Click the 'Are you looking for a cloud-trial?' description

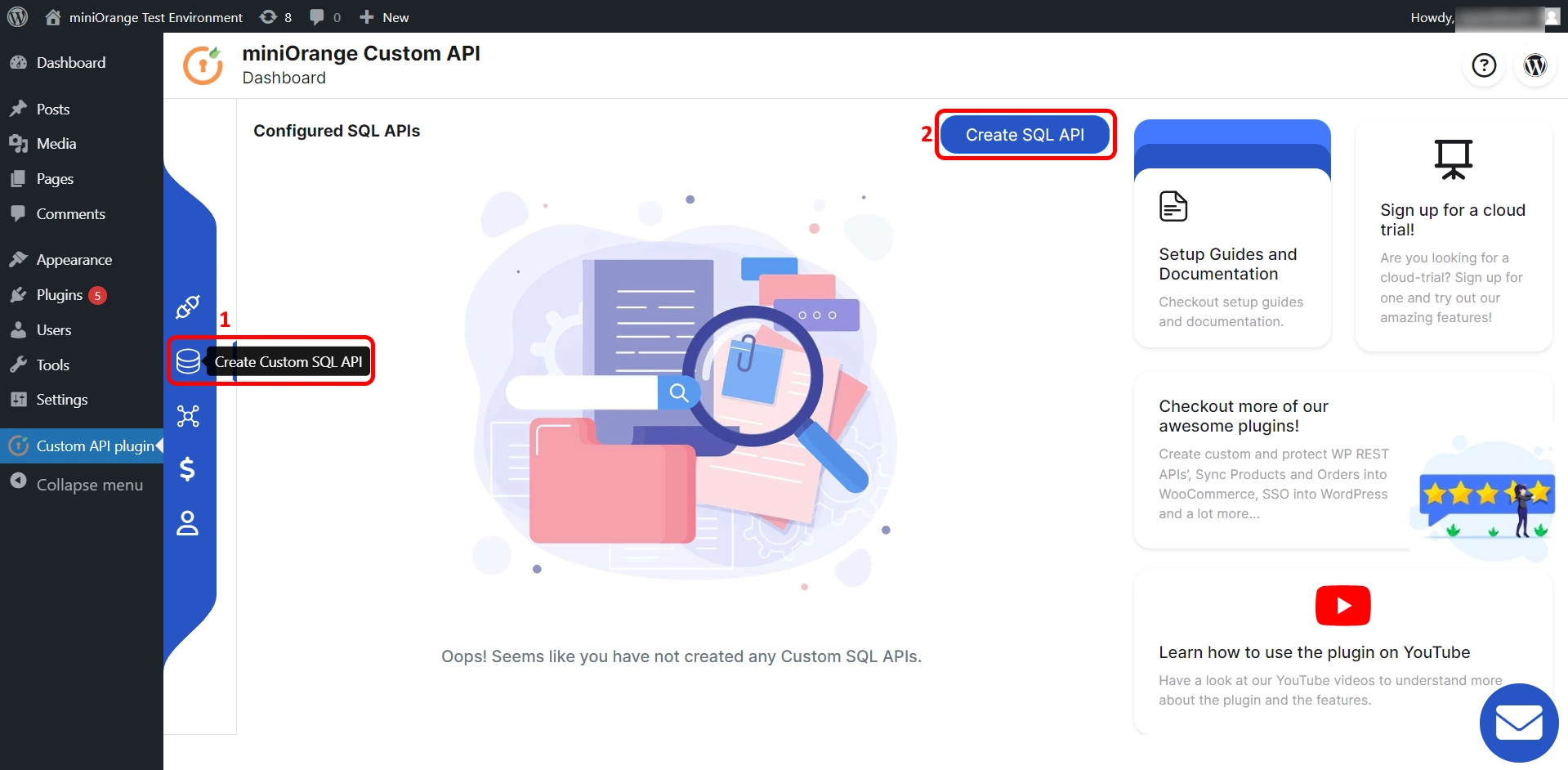tap(1451, 288)
